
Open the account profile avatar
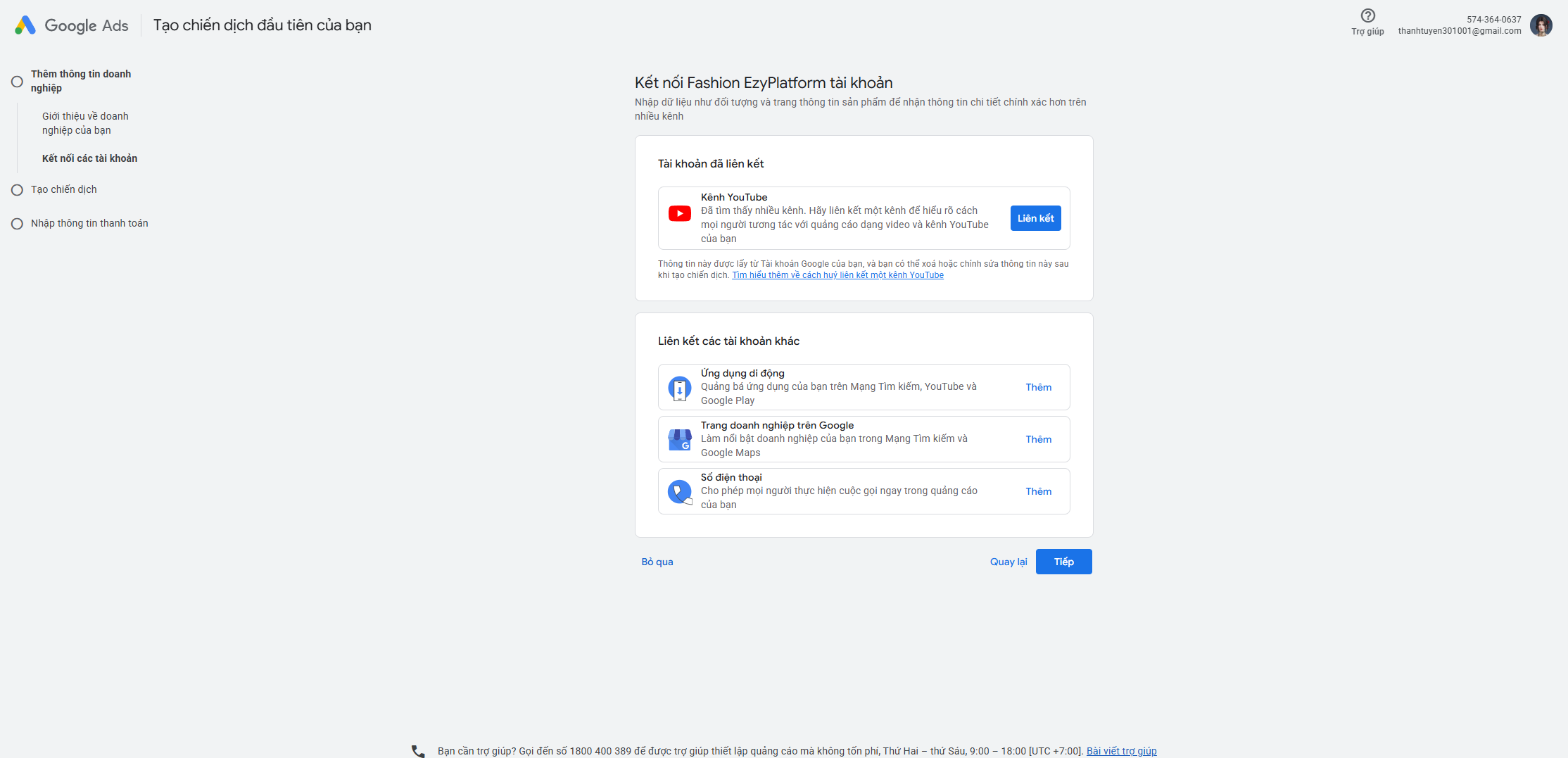(x=1541, y=25)
